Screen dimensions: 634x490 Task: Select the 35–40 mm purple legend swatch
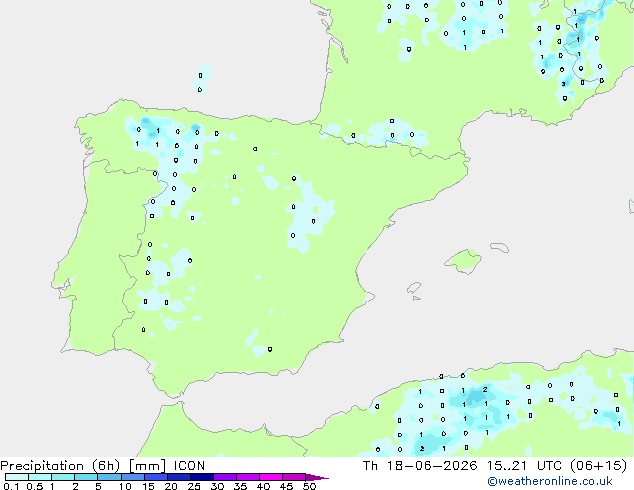pyautogui.click(x=247, y=477)
